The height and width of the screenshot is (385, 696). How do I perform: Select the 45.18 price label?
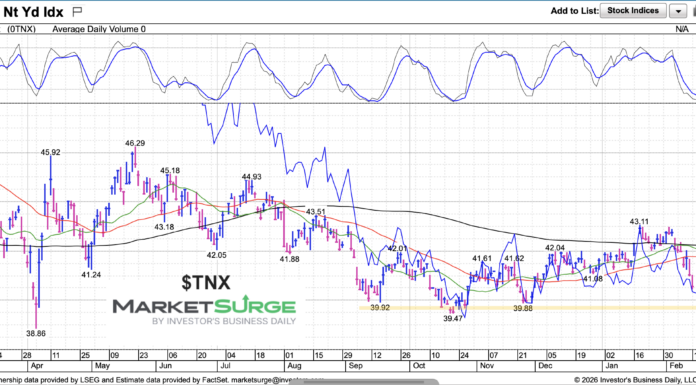[x=170, y=170]
